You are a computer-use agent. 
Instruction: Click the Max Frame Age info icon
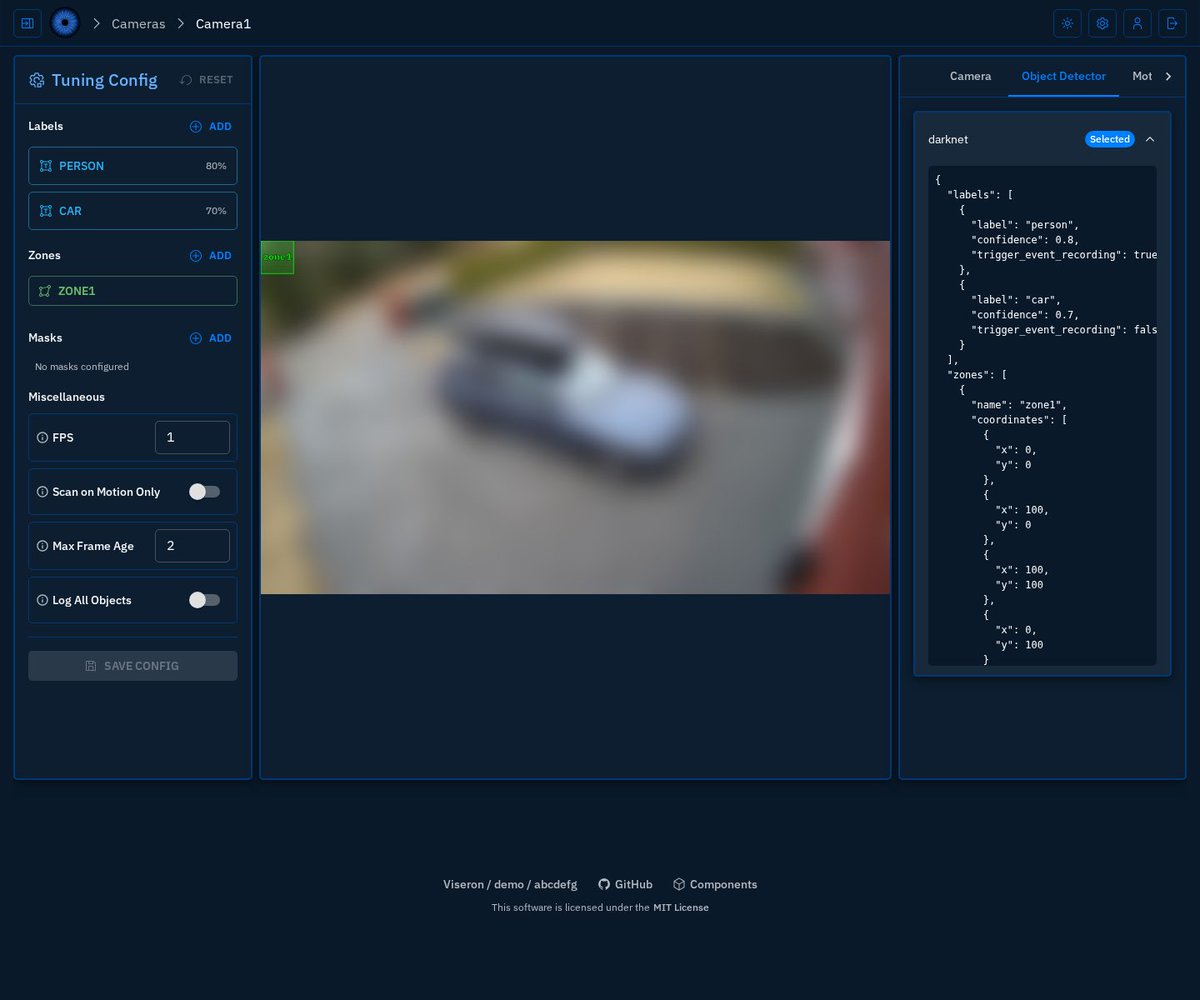coord(42,546)
